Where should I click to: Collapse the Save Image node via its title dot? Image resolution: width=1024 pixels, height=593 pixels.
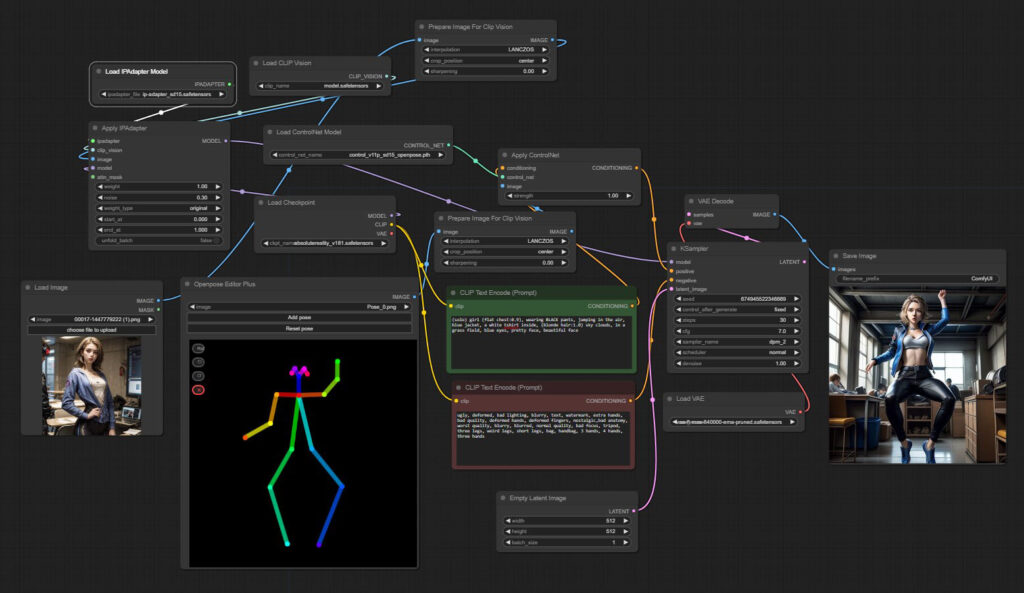tap(835, 256)
